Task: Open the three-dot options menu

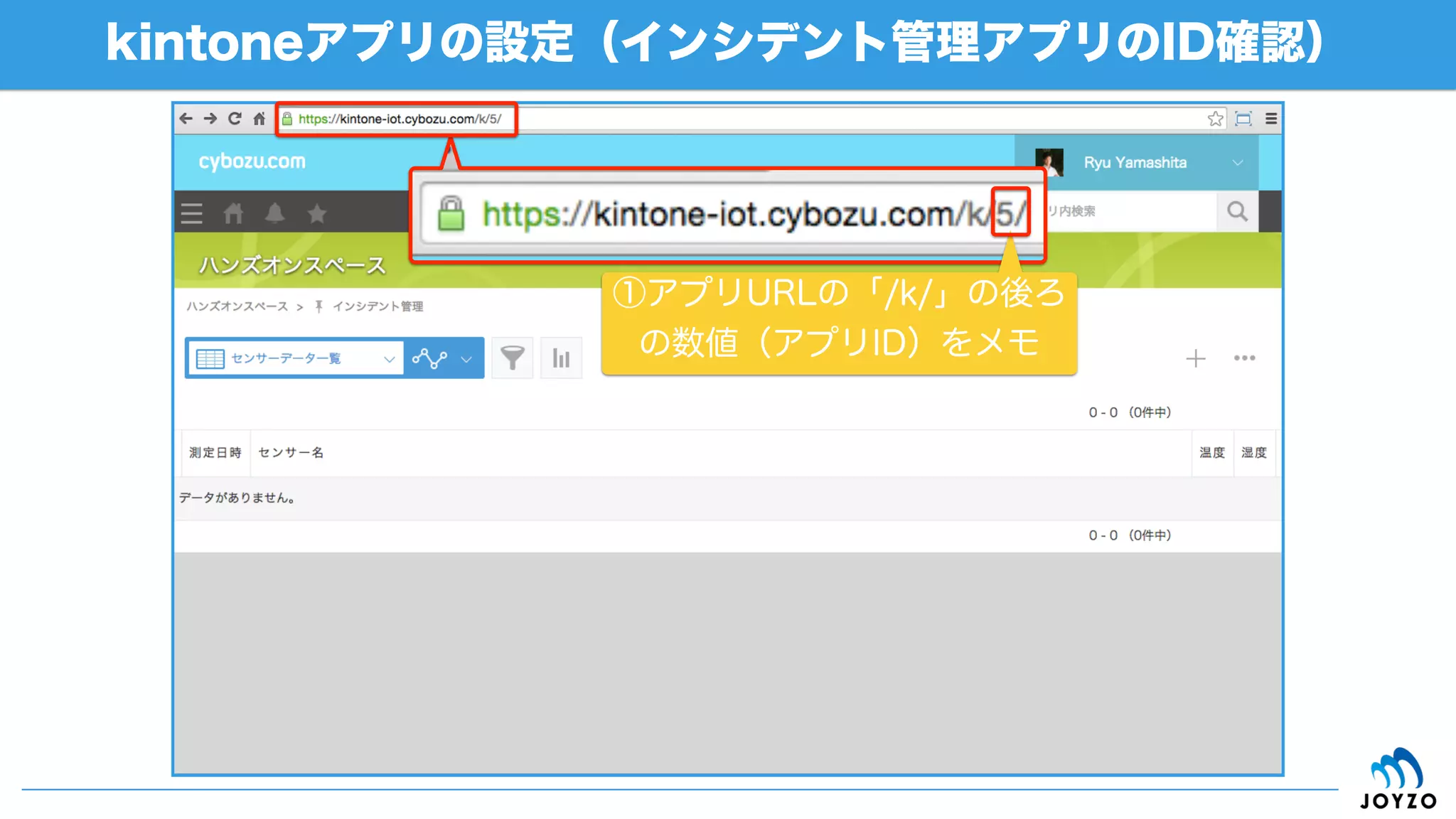Action: 1245,358
